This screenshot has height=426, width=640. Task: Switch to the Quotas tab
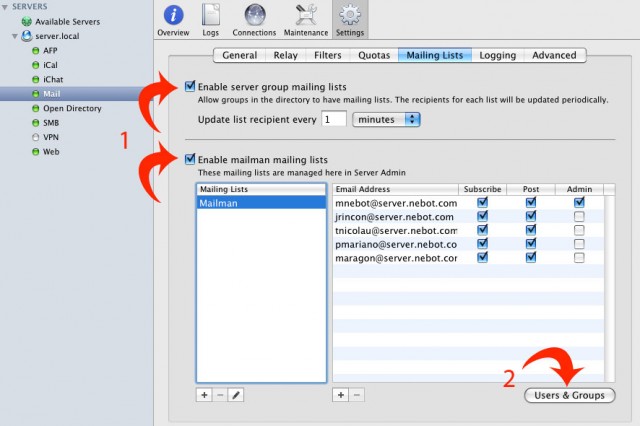tap(374, 55)
